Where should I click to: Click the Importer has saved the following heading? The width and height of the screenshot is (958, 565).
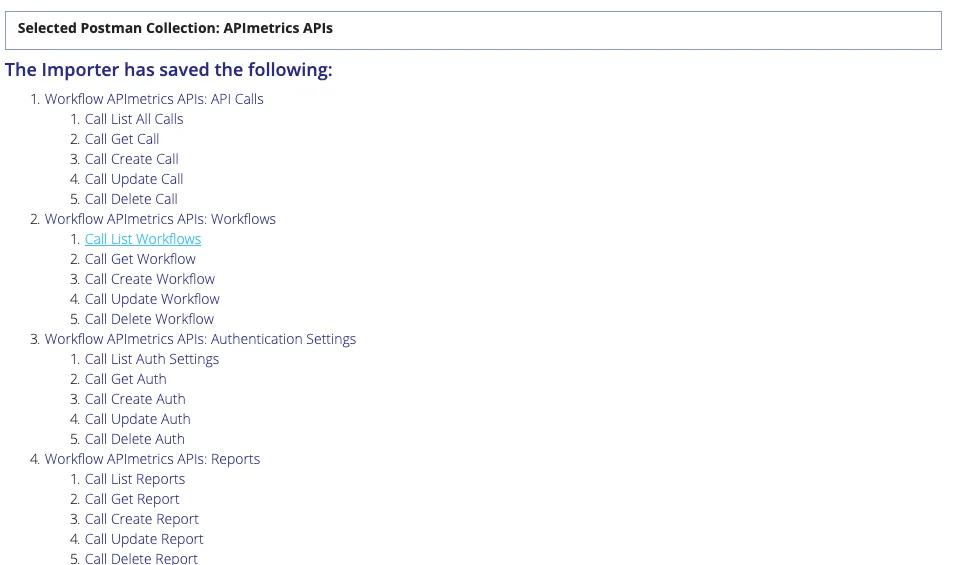point(169,70)
